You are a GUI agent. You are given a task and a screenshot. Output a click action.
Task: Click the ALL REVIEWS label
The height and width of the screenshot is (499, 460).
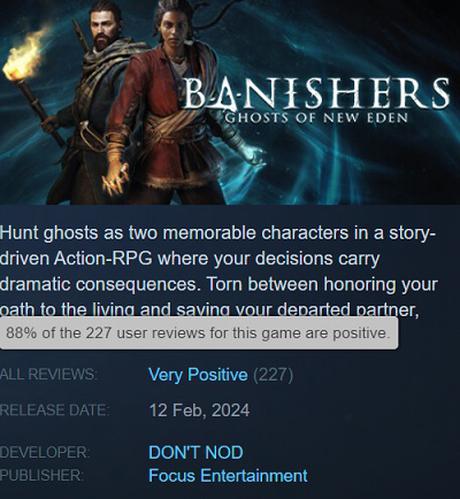coord(48,374)
